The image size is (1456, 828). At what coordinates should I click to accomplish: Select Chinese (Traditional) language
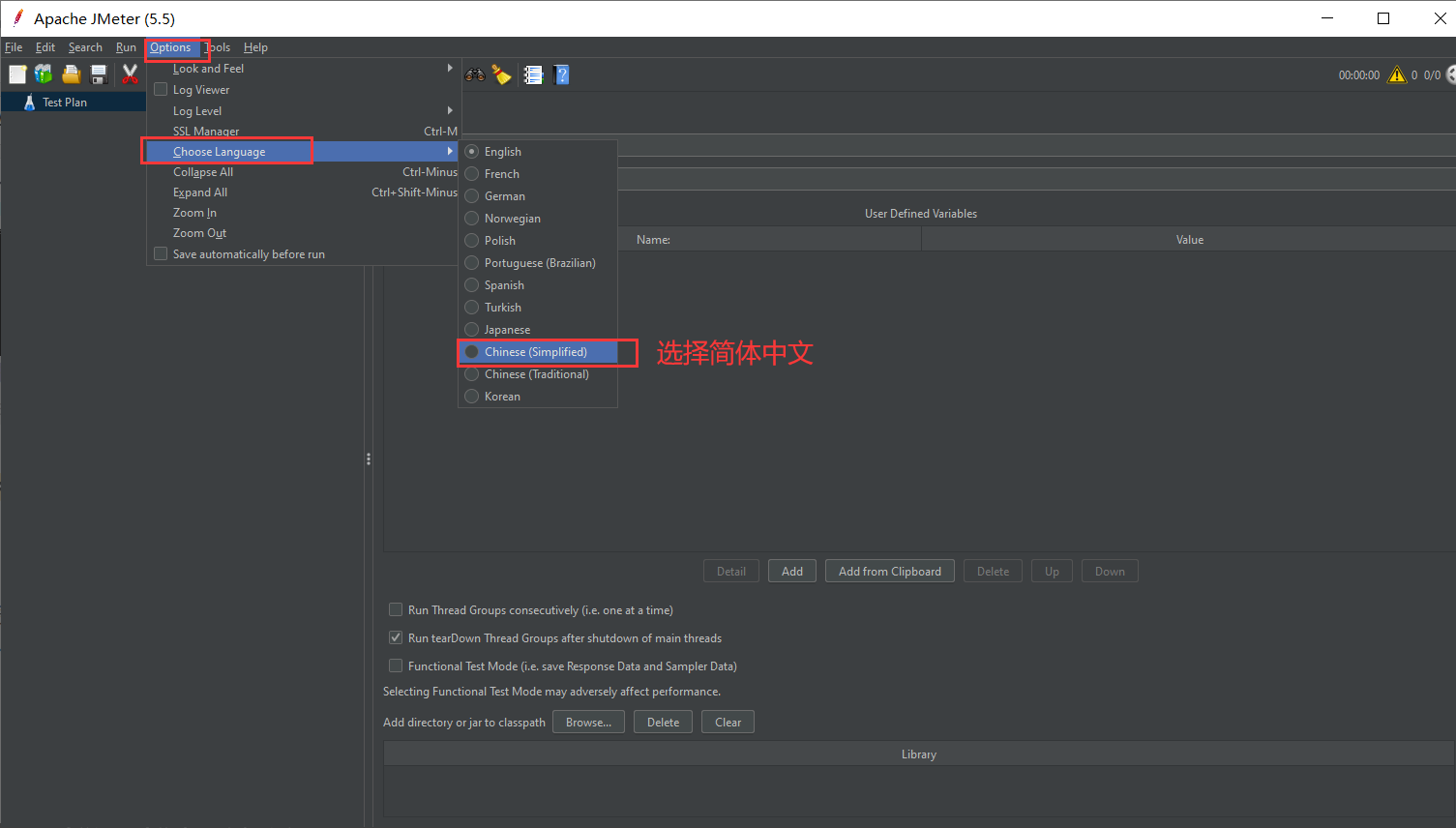[x=538, y=374]
